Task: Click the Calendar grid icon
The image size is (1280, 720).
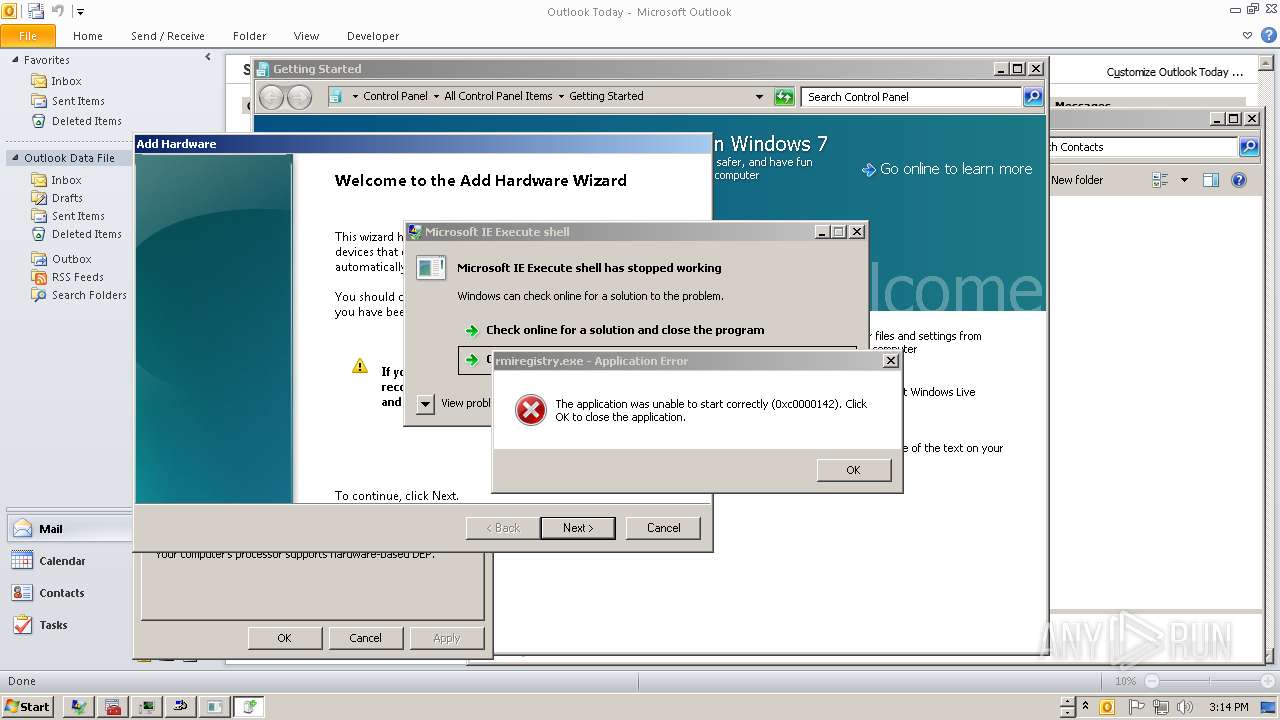Action: (x=22, y=561)
